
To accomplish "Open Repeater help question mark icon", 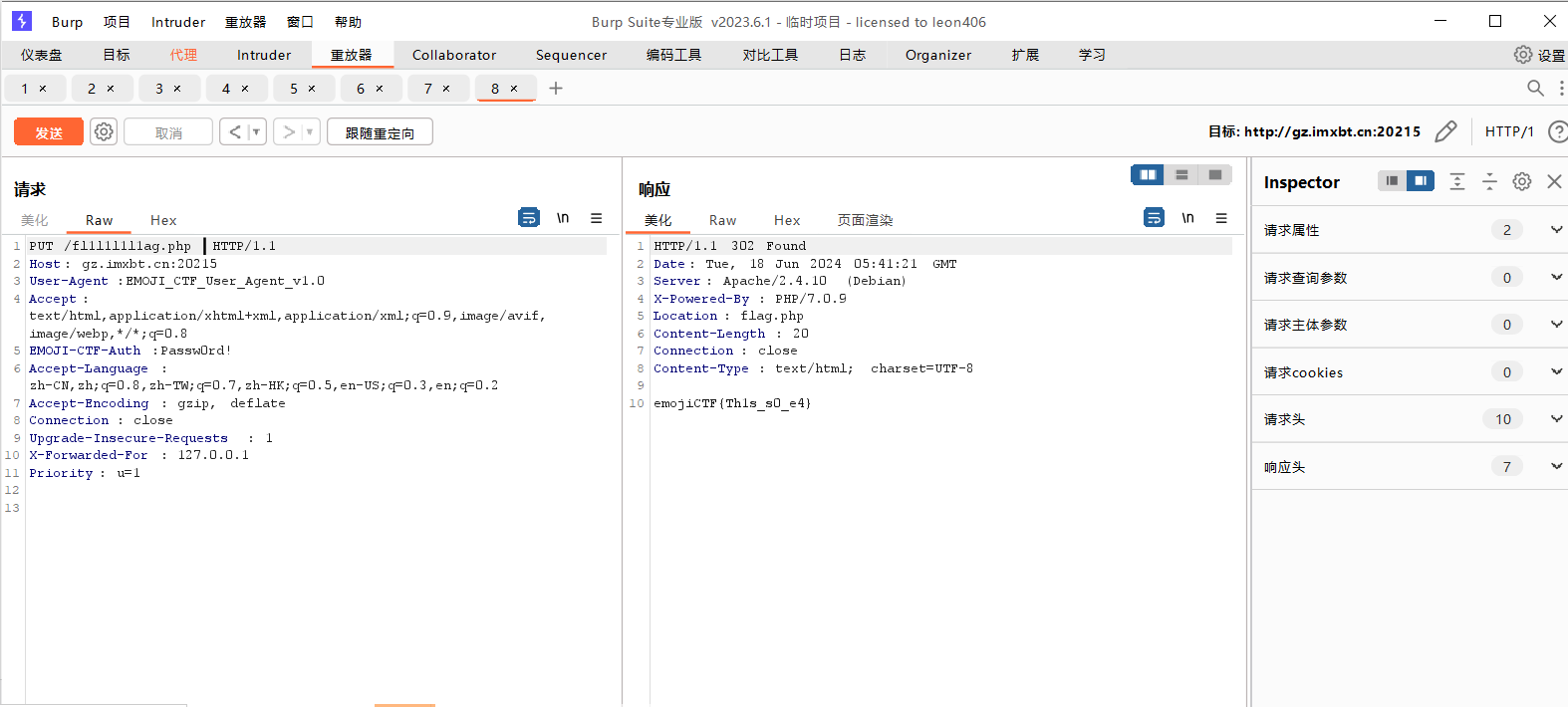I will coord(1557,131).
